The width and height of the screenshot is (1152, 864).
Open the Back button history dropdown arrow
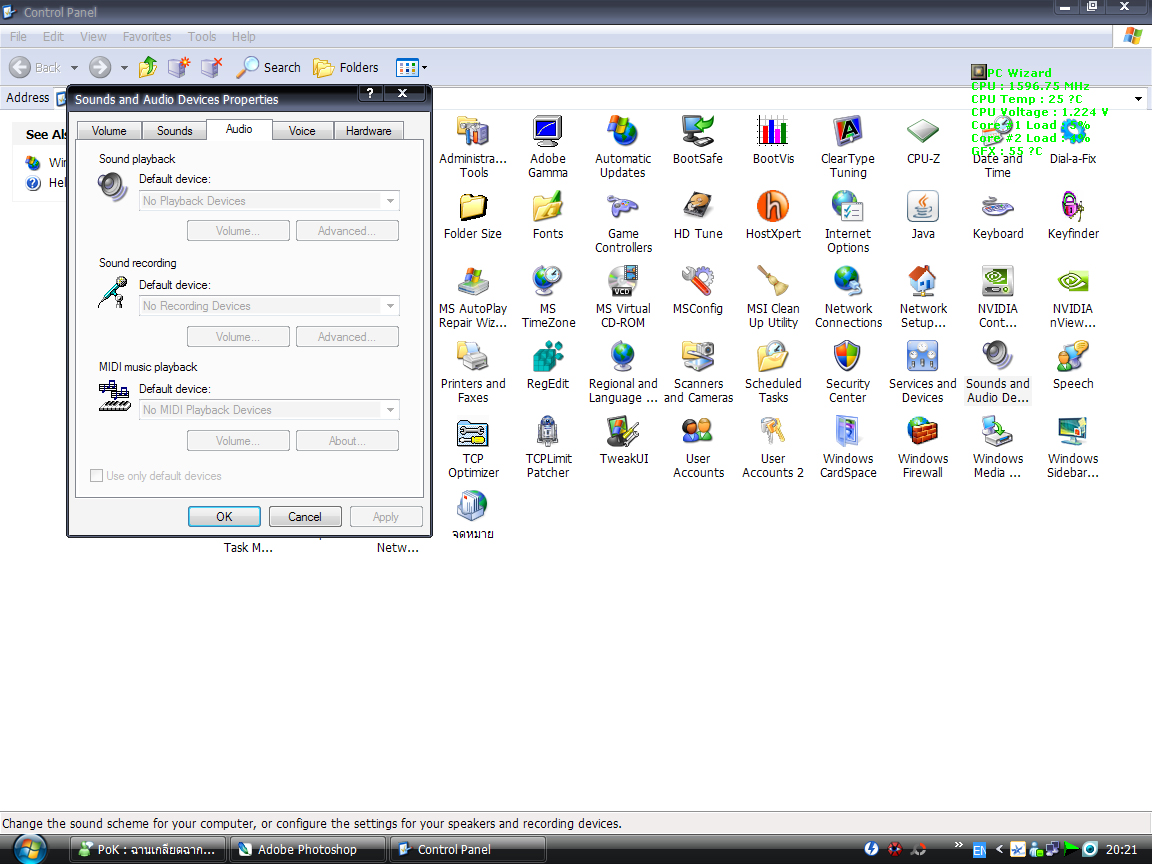74,68
